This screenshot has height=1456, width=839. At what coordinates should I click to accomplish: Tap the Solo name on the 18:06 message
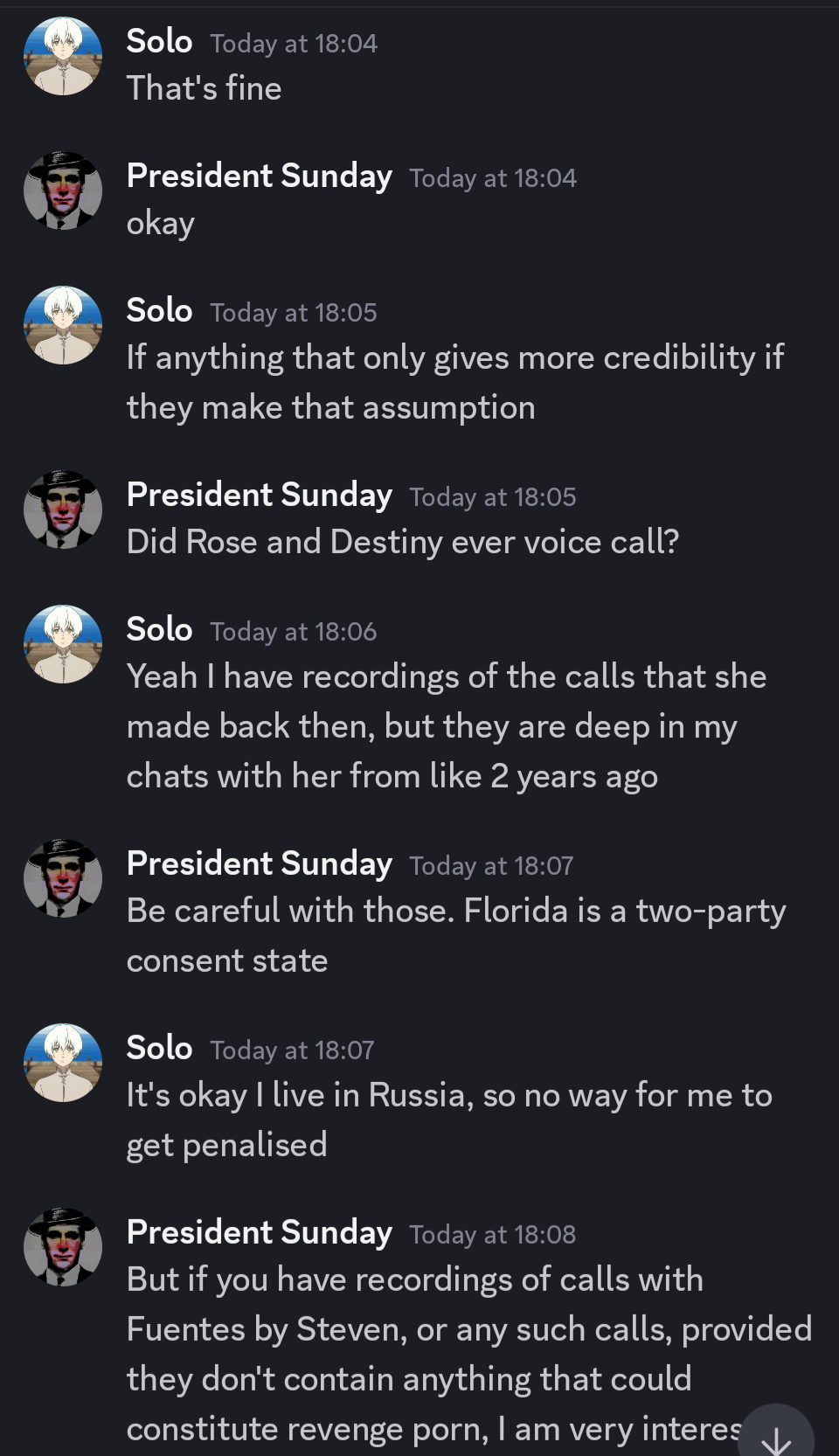[159, 629]
